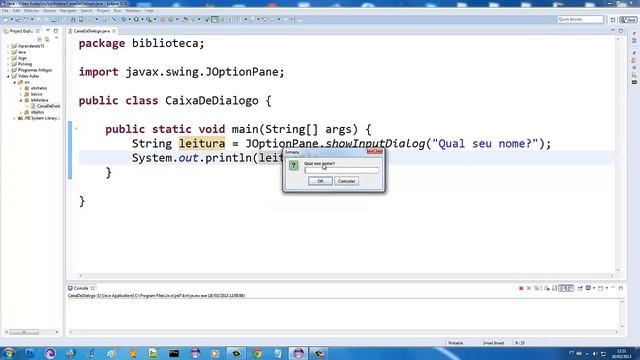640x360 pixels.
Task: Switch to the Java perspective button
Action: pos(629,20)
